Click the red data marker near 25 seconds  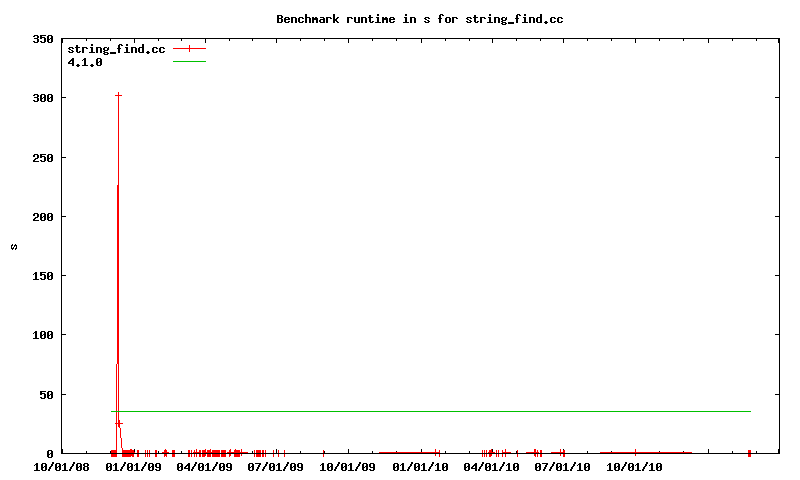[x=119, y=424]
